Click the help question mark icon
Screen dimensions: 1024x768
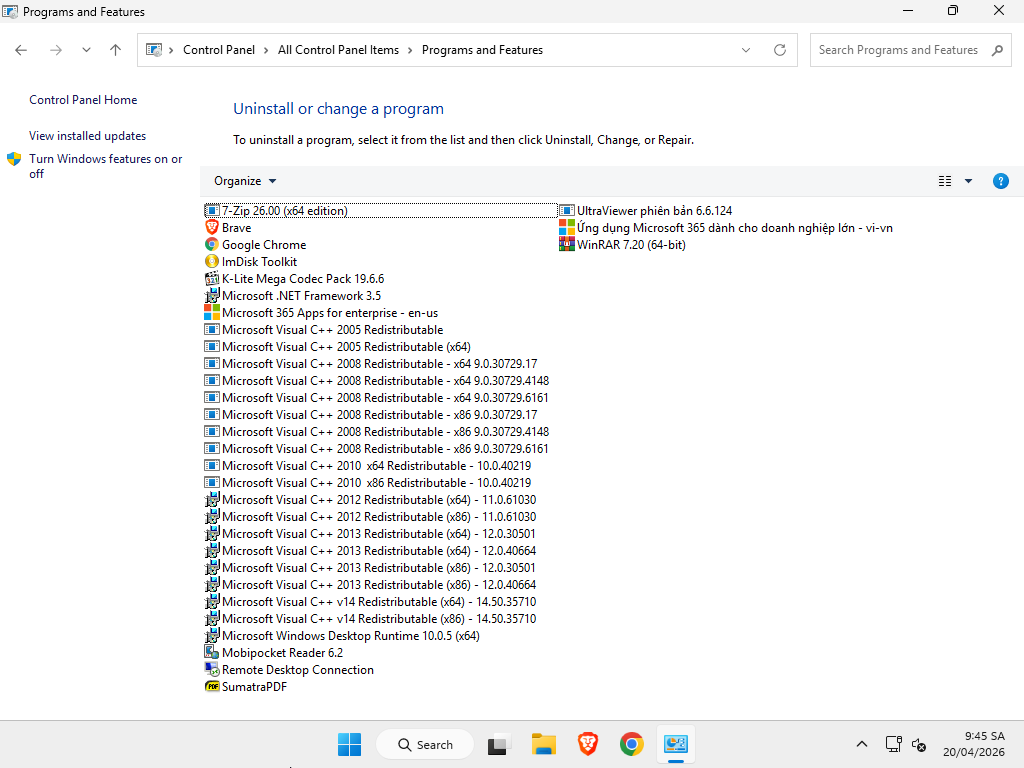[x=1000, y=181]
